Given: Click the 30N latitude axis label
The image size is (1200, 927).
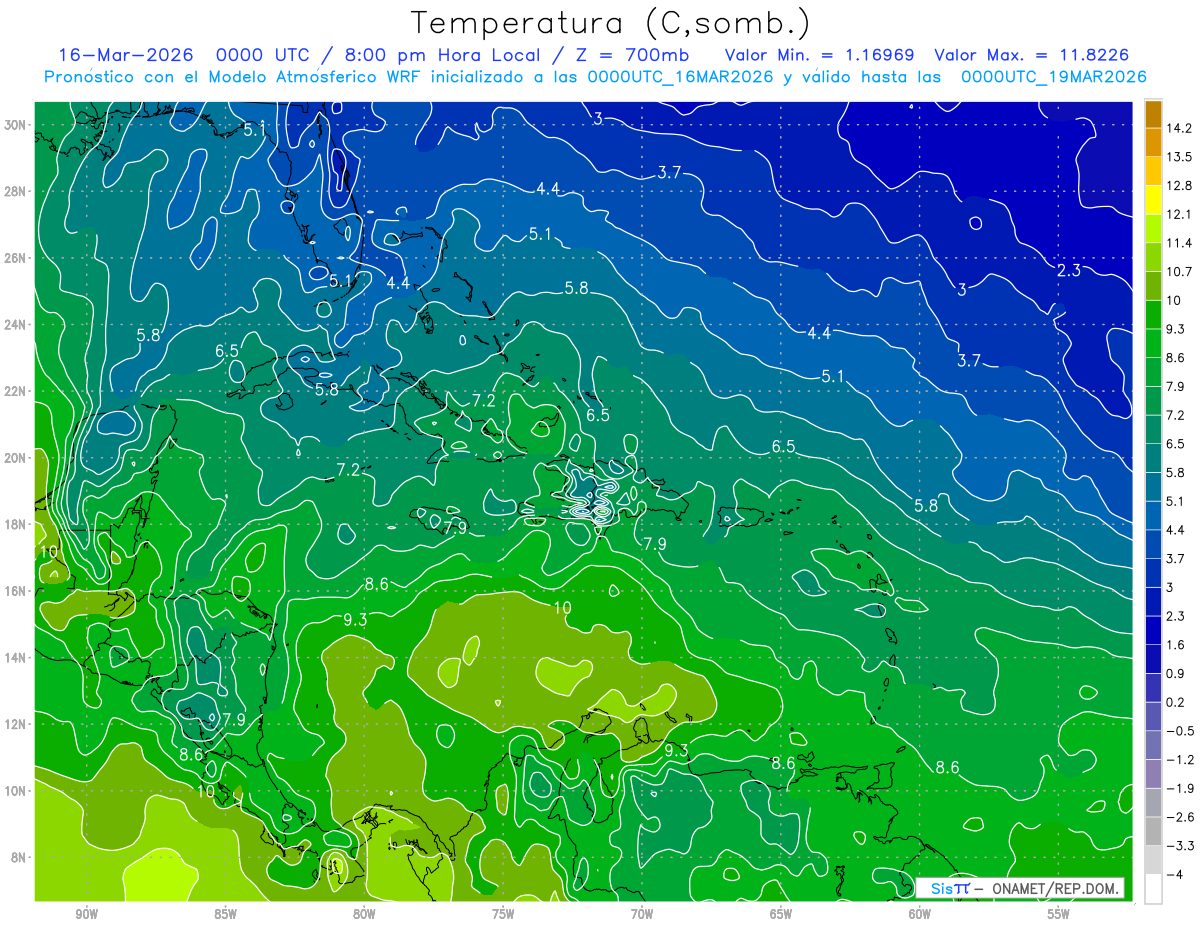Looking at the screenshot, I should click(x=17, y=125).
